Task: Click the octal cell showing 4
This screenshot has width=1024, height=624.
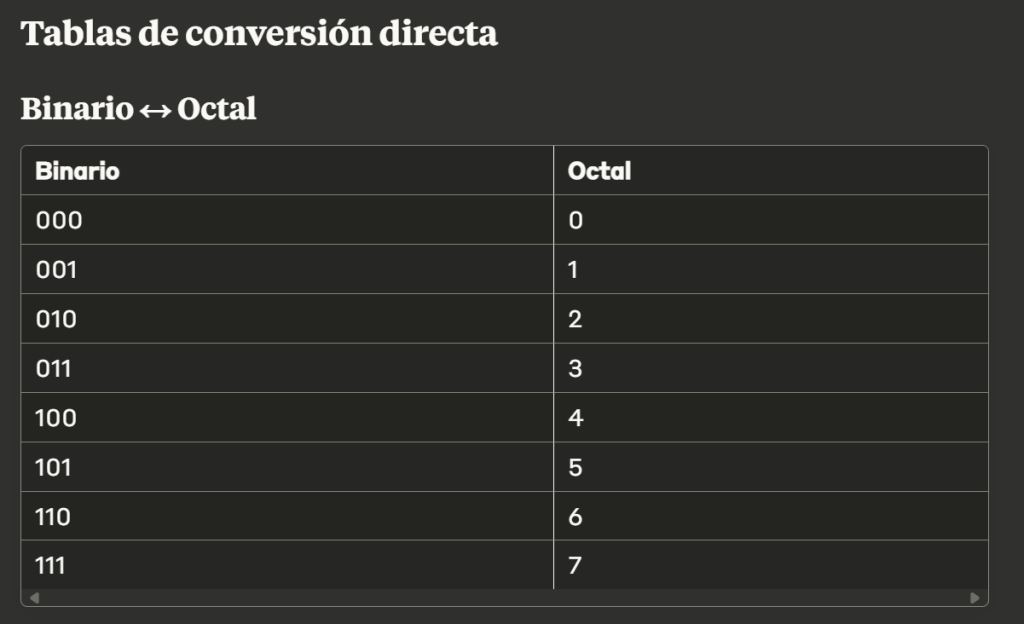Action: click(575, 418)
